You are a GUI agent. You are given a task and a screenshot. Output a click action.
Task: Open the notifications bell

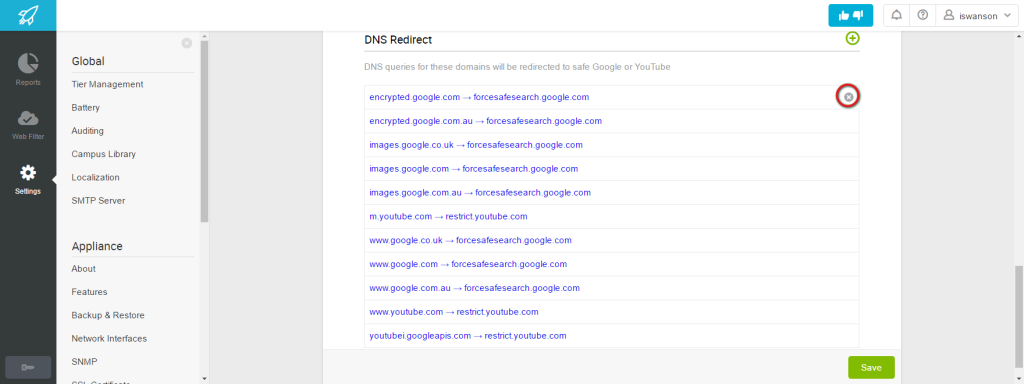click(896, 16)
